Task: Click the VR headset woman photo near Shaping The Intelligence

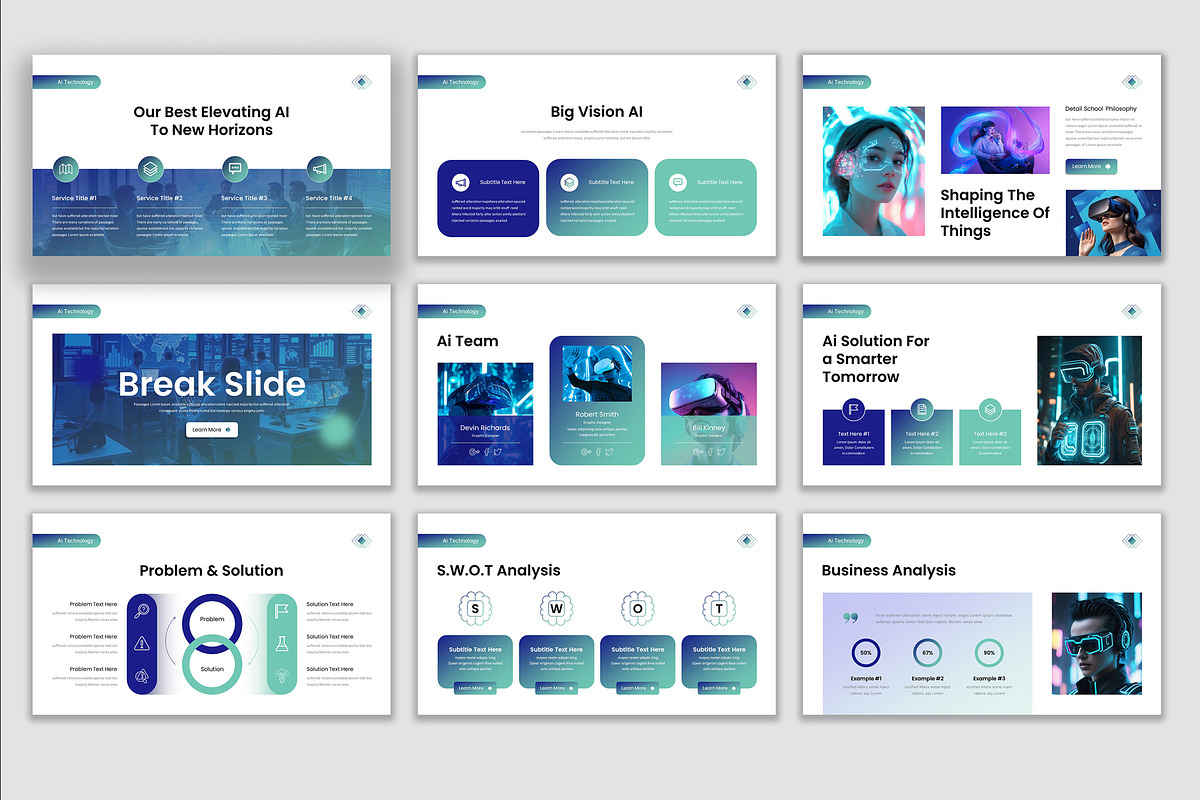Action: point(1113,223)
